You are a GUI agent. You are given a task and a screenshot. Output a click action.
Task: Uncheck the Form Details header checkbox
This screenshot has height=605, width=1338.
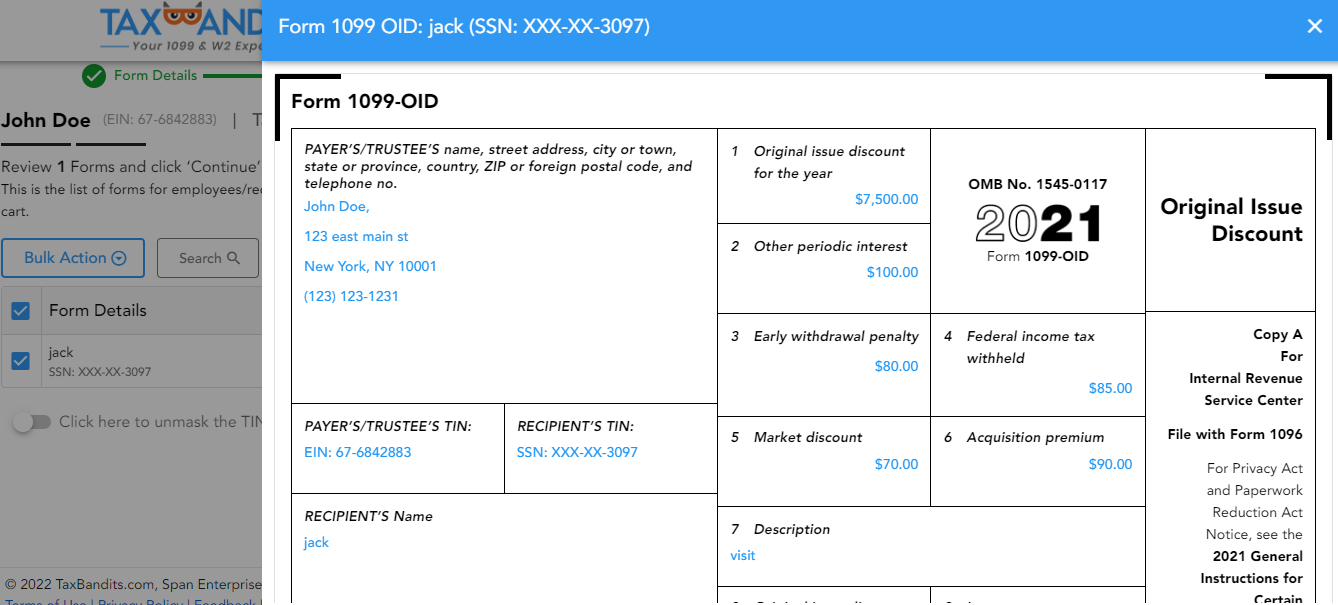[21, 310]
